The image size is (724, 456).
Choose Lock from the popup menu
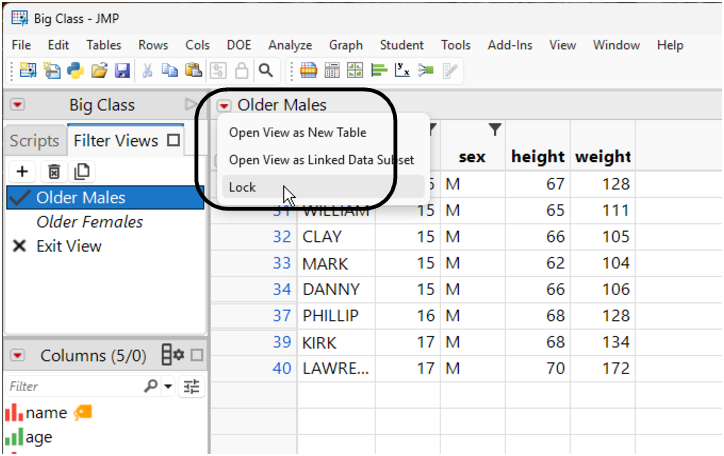pyautogui.click(x=242, y=187)
